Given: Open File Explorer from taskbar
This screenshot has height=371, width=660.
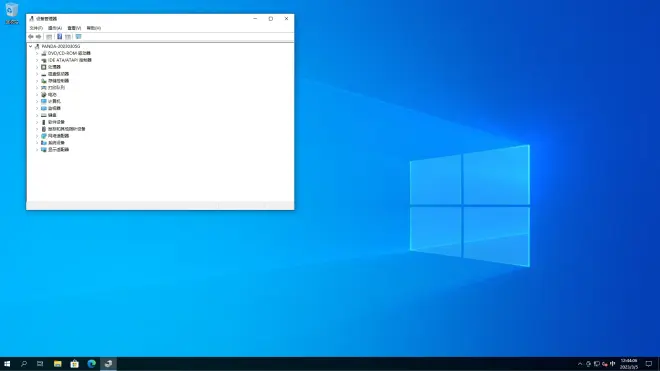Looking at the screenshot, I should click(58, 364).
